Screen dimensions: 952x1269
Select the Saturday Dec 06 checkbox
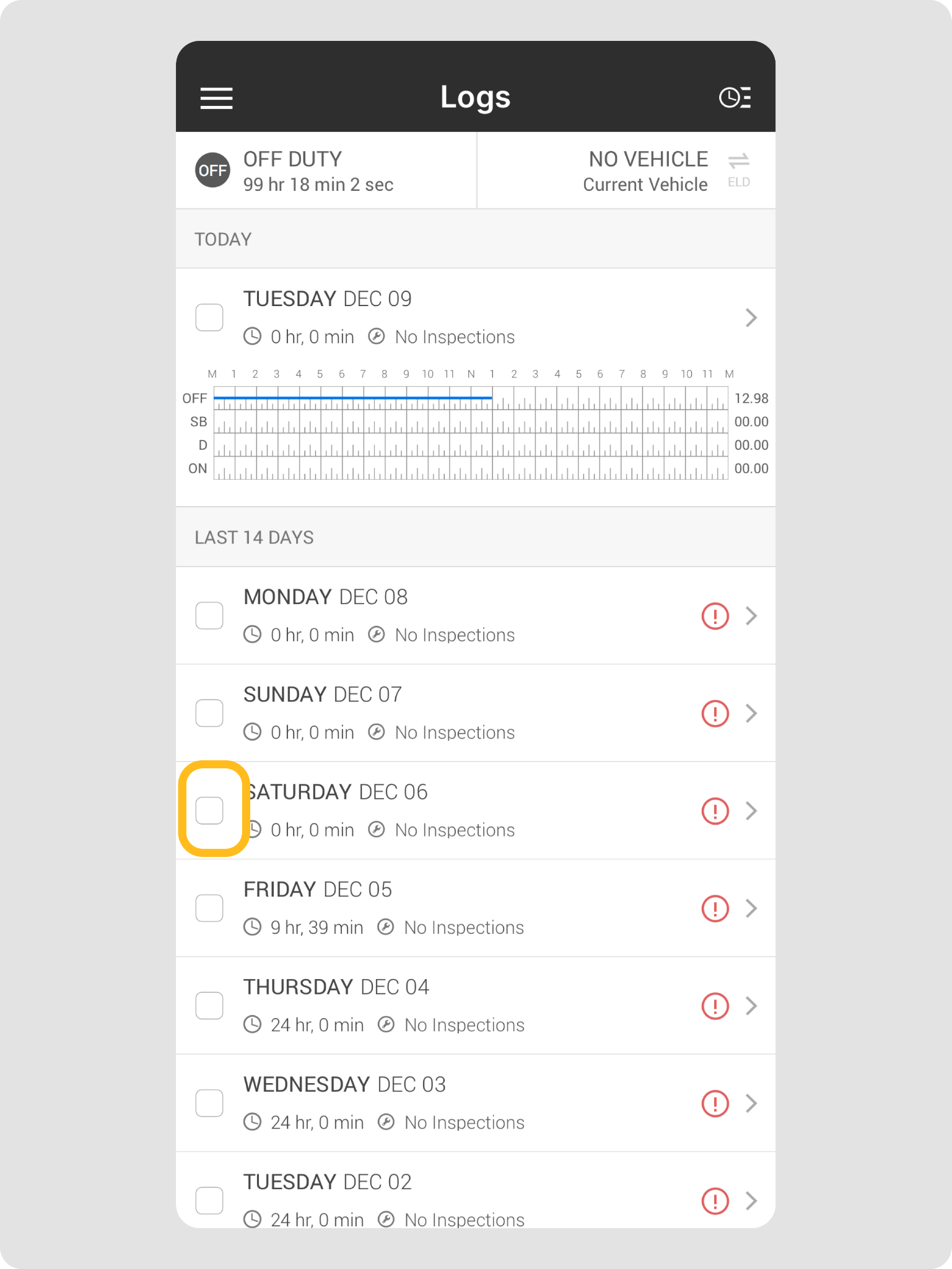[209, 810]
